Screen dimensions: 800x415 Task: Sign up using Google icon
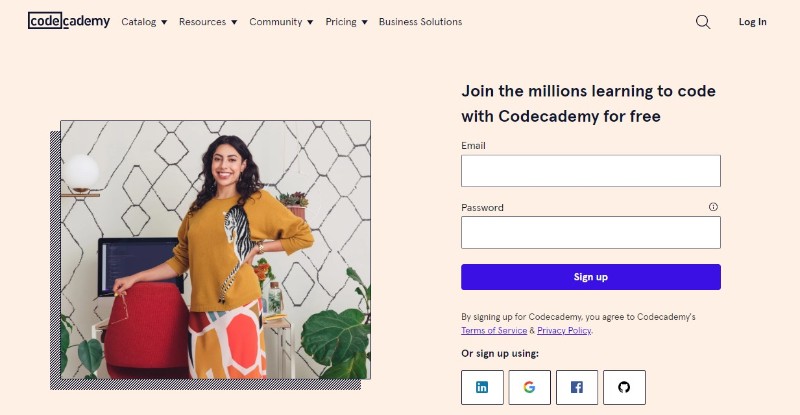click(530, 387)
